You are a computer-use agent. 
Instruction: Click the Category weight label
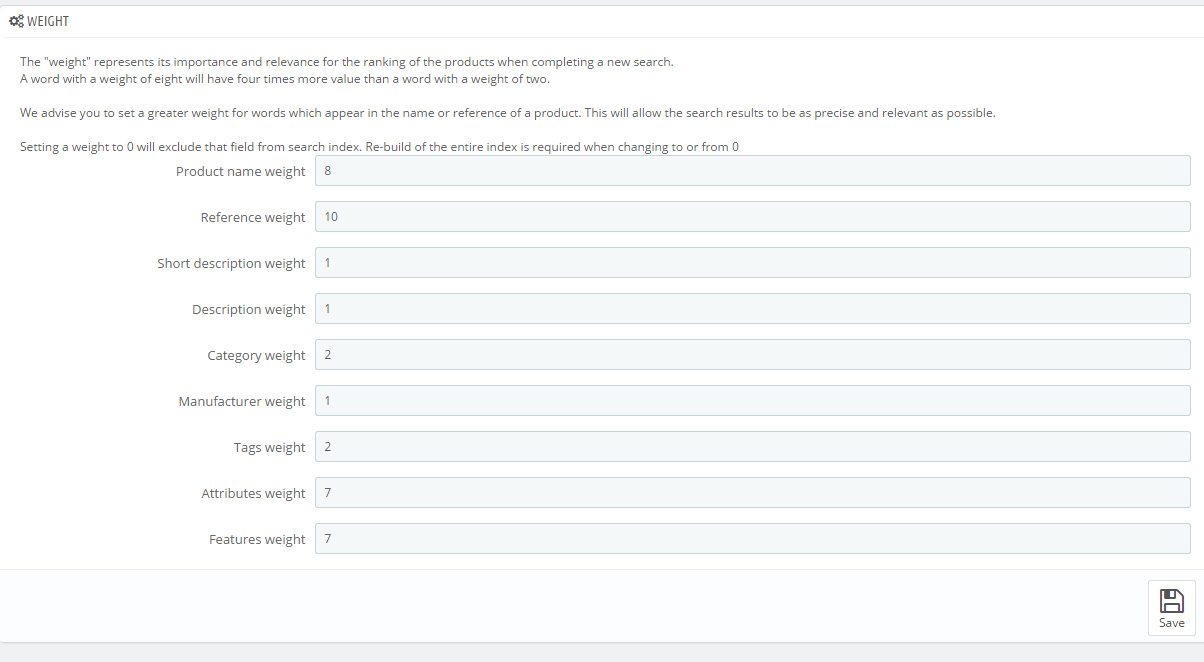click(256, 356)
